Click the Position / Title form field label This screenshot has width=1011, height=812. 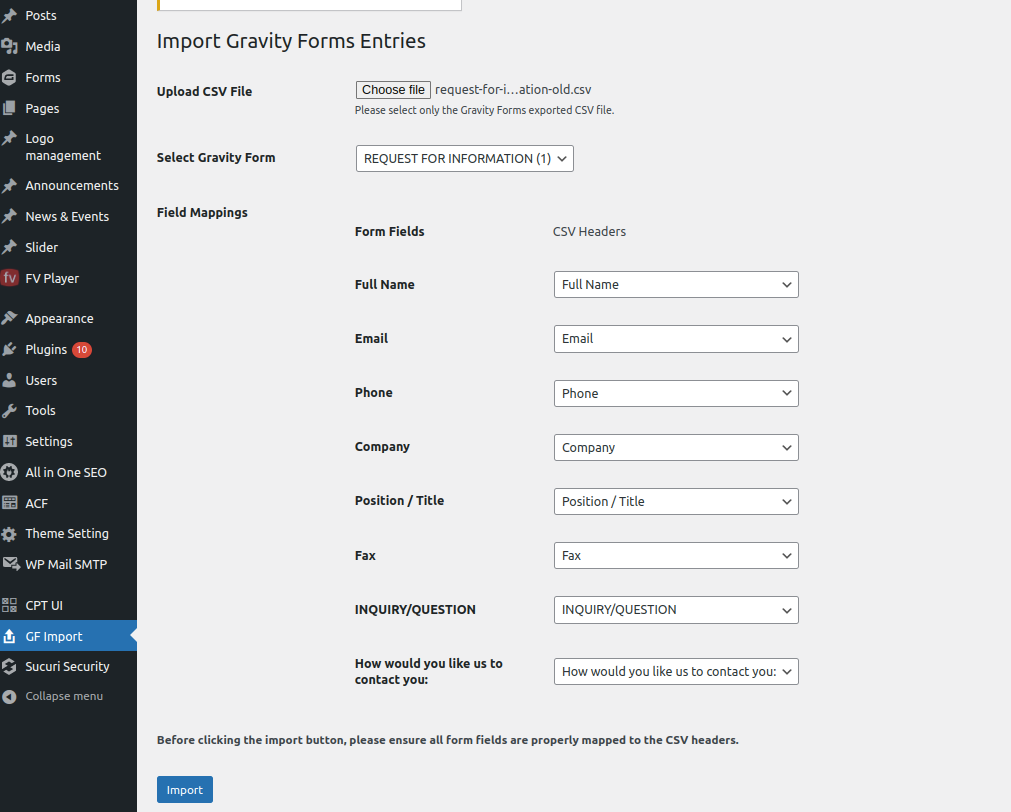point(399,500)
